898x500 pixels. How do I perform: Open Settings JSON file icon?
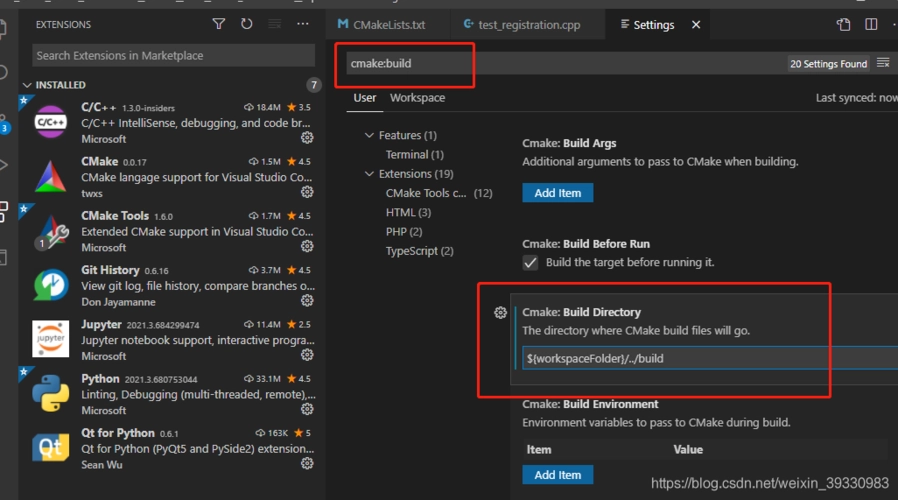(843, 25)
